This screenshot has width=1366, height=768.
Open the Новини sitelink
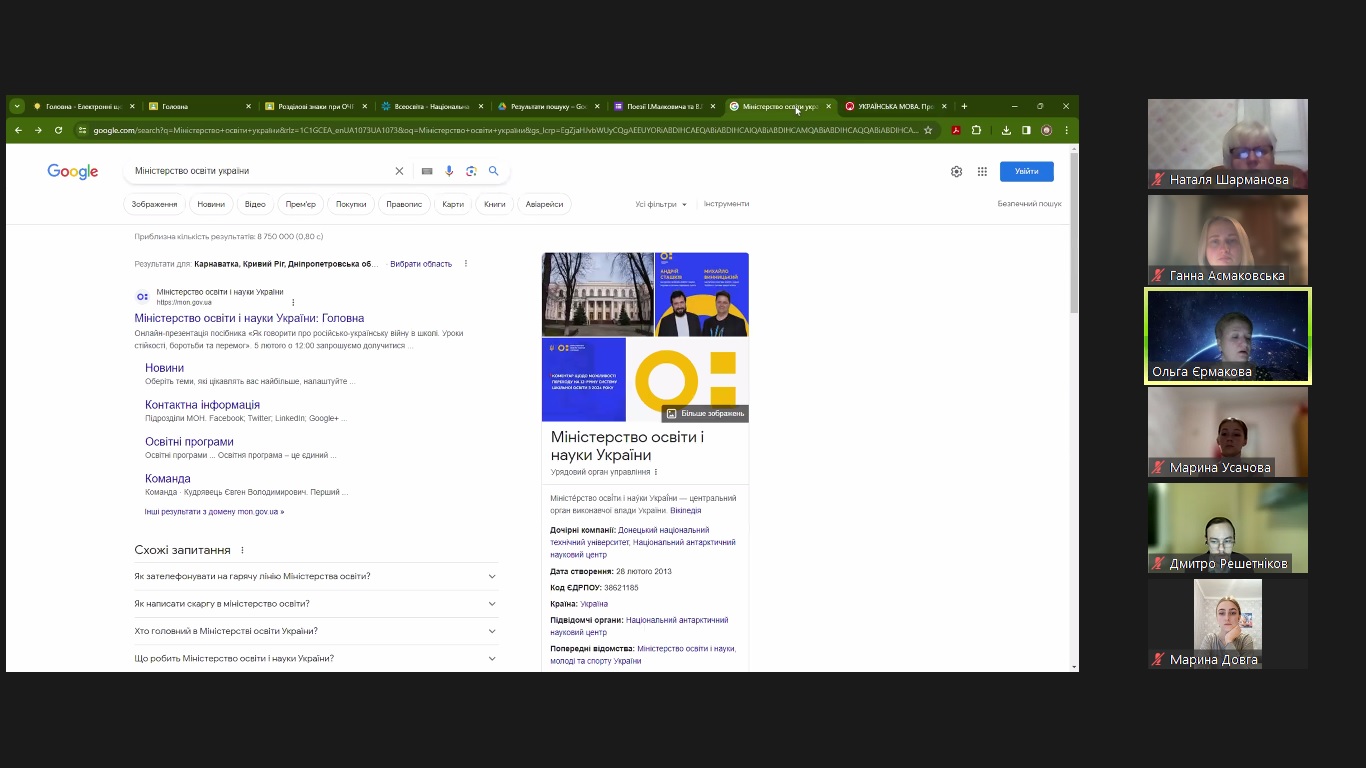[x=164, y=368]
